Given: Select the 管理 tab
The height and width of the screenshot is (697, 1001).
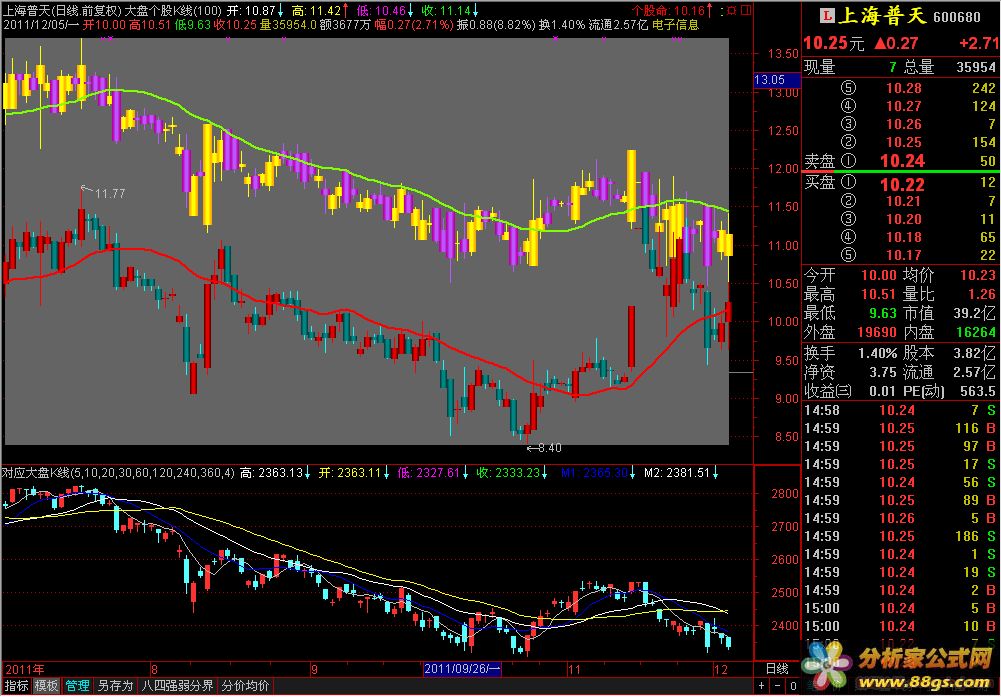Looking at the screenshot, I should point(77,686).
